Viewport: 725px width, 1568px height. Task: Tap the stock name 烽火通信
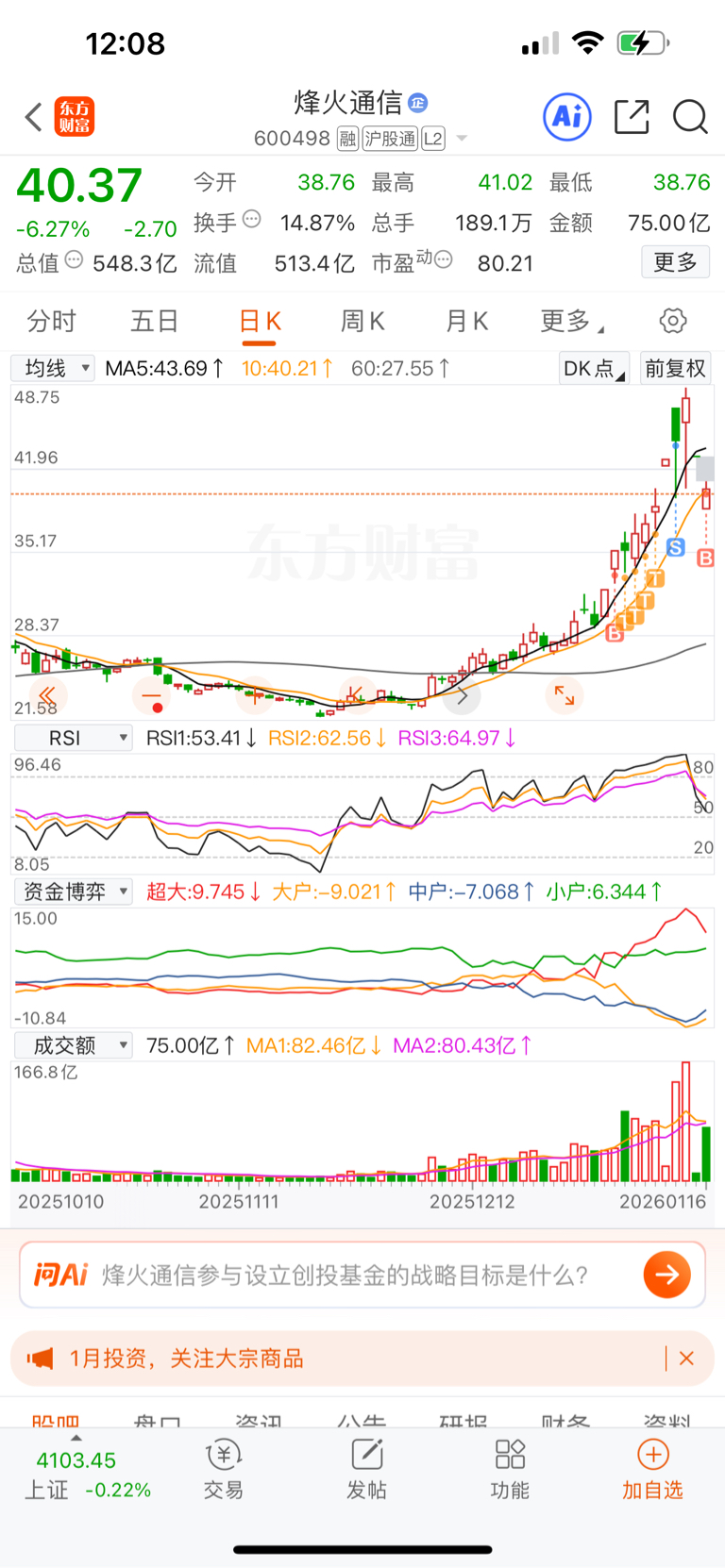tap(347, 102)
